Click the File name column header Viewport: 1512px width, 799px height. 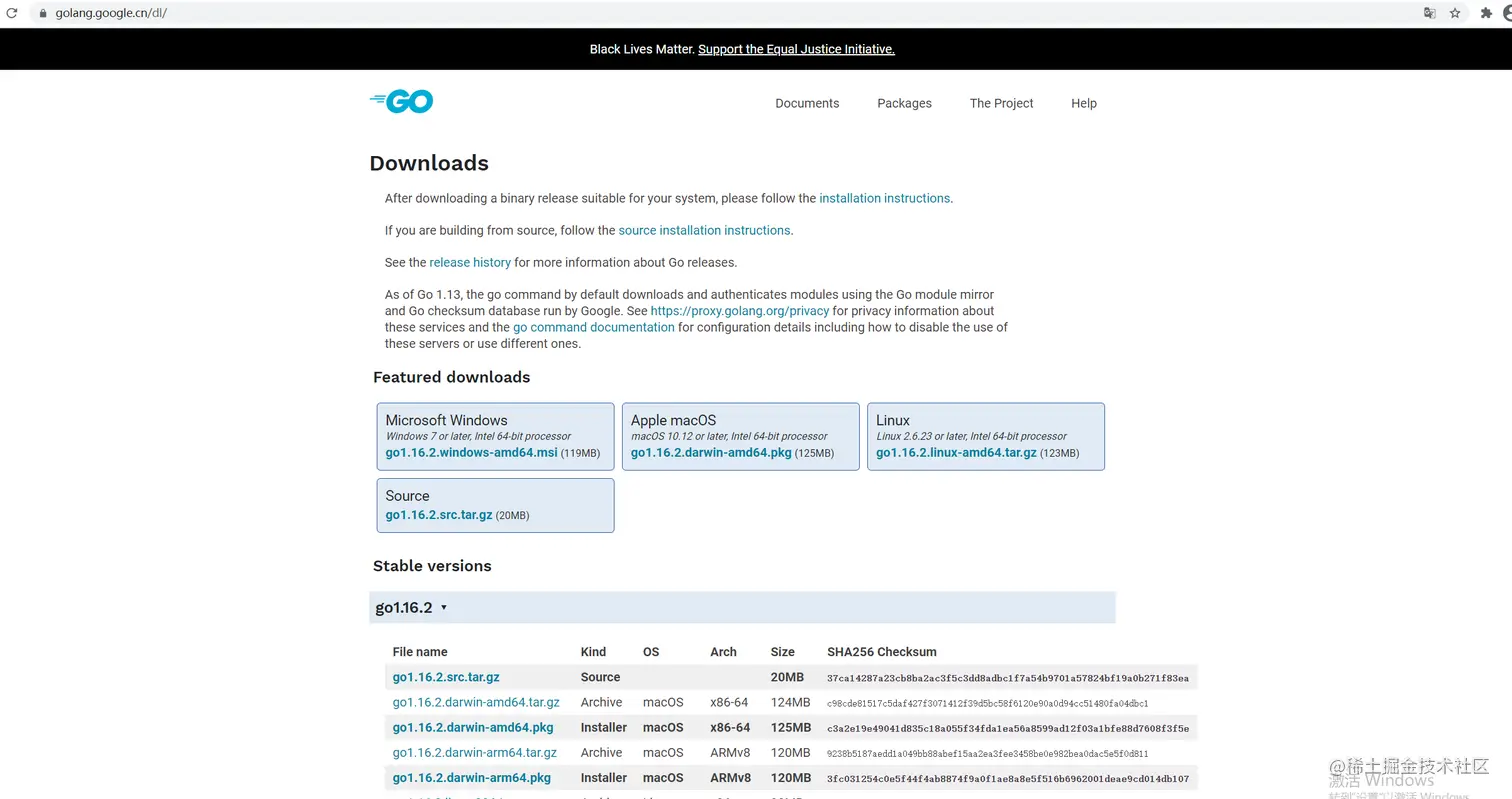420,652
